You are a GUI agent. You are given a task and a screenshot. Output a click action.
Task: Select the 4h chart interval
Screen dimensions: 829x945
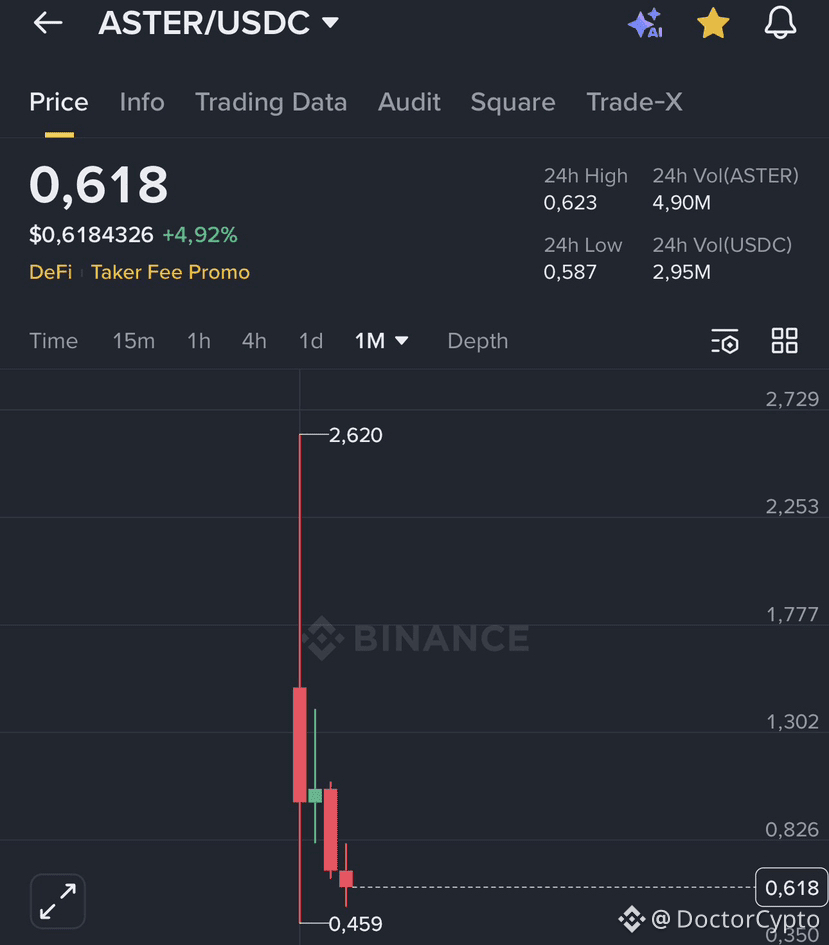tap(254, 341)
